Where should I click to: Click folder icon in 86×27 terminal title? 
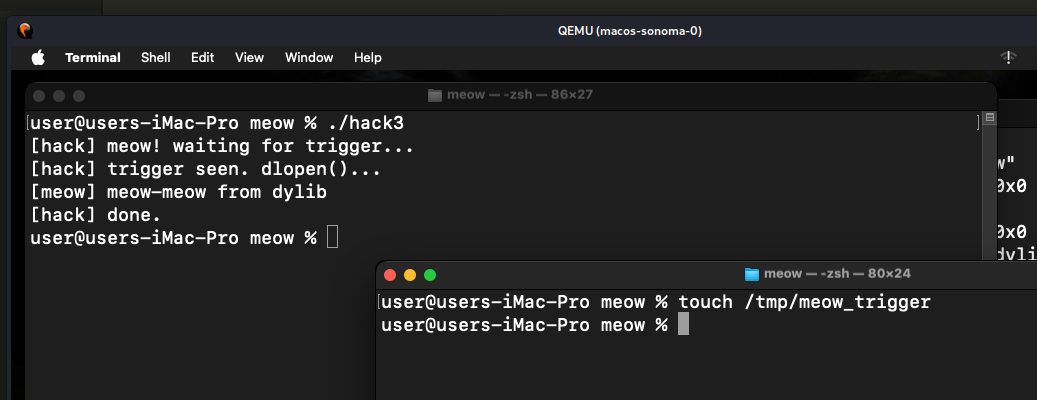pos(435,95)
